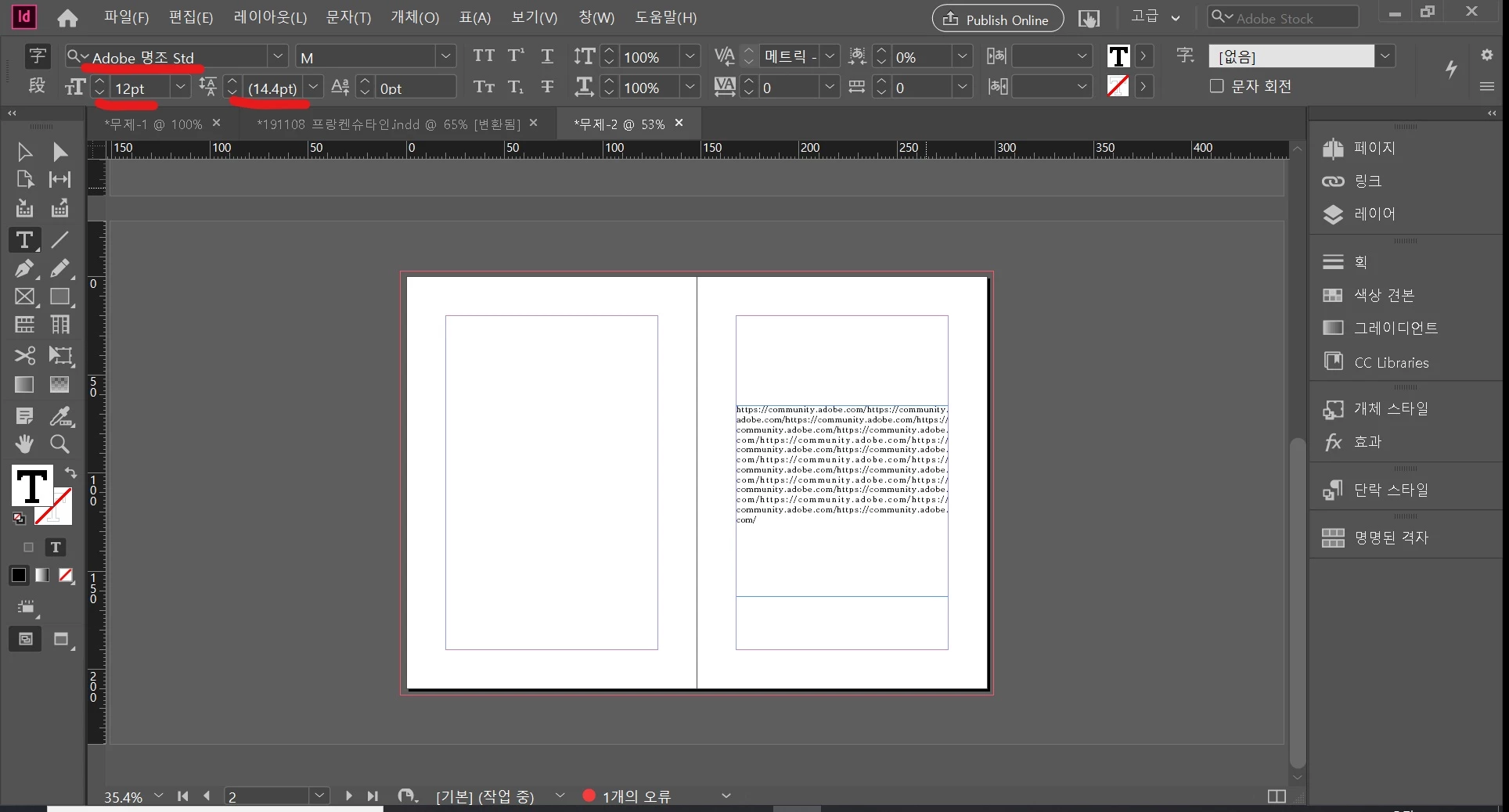The height and width of the screenshot is (812, 1509).
Task: Select the Direct Selection tool
Action: [60, 151]
